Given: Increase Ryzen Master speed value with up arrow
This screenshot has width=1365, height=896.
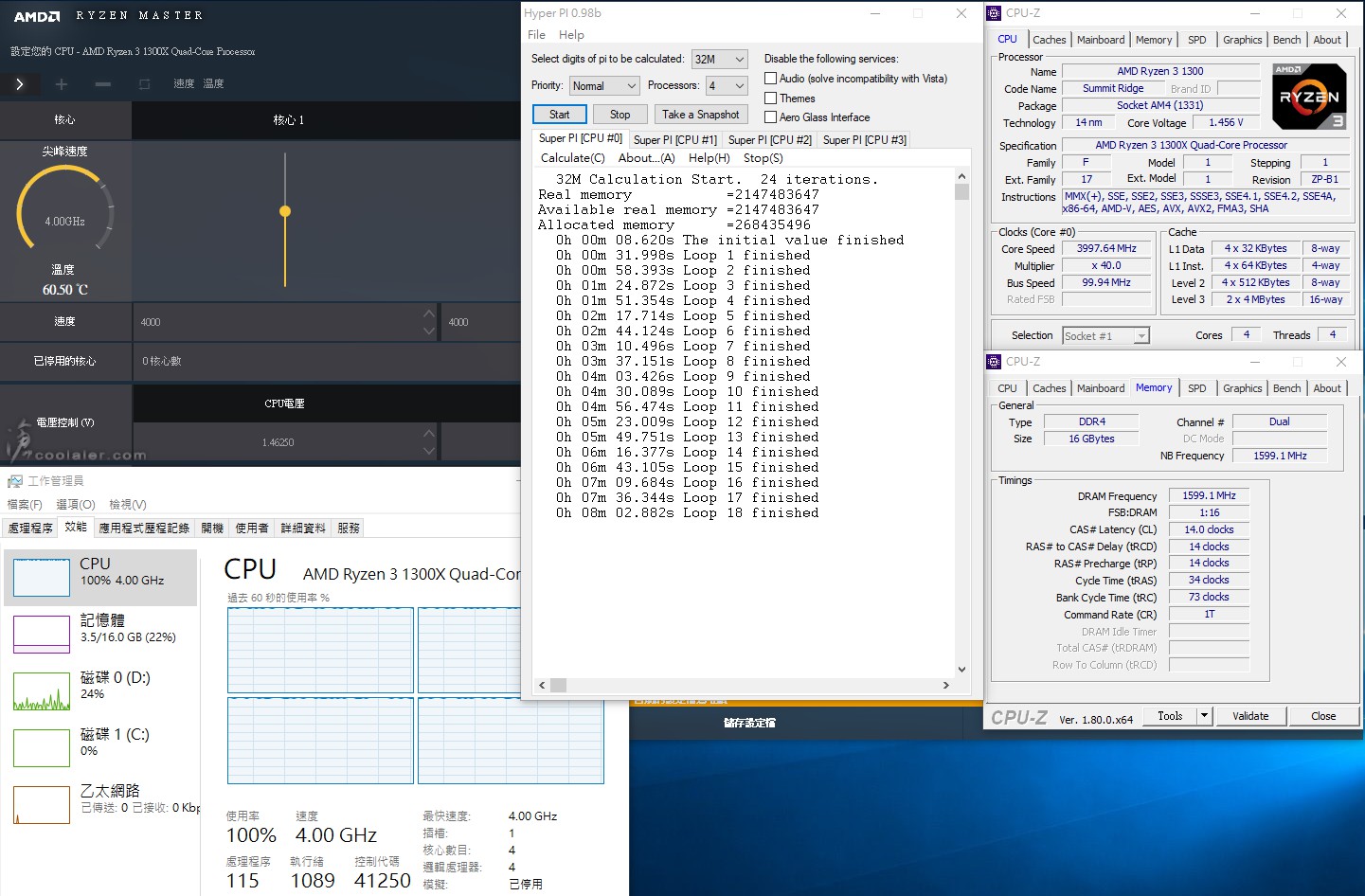Looking at the screenshot, I should (429, 314).
